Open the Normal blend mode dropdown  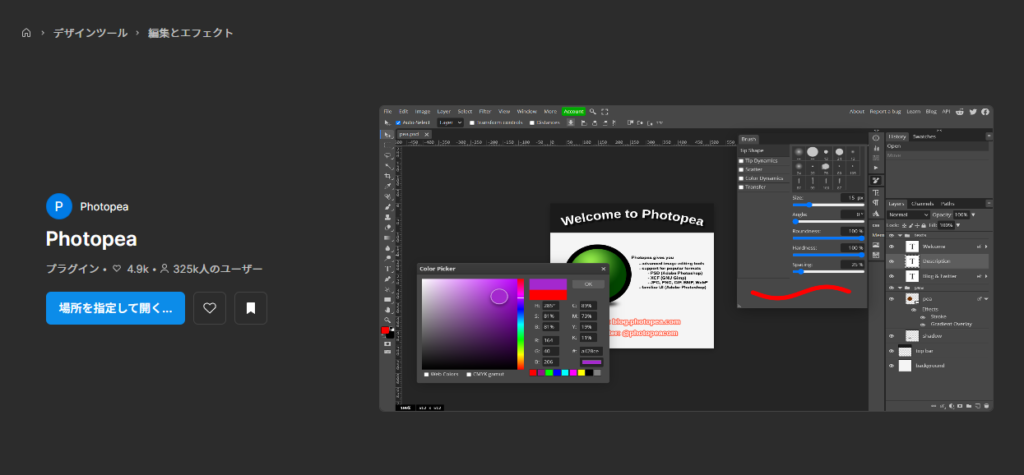(908, 214)
